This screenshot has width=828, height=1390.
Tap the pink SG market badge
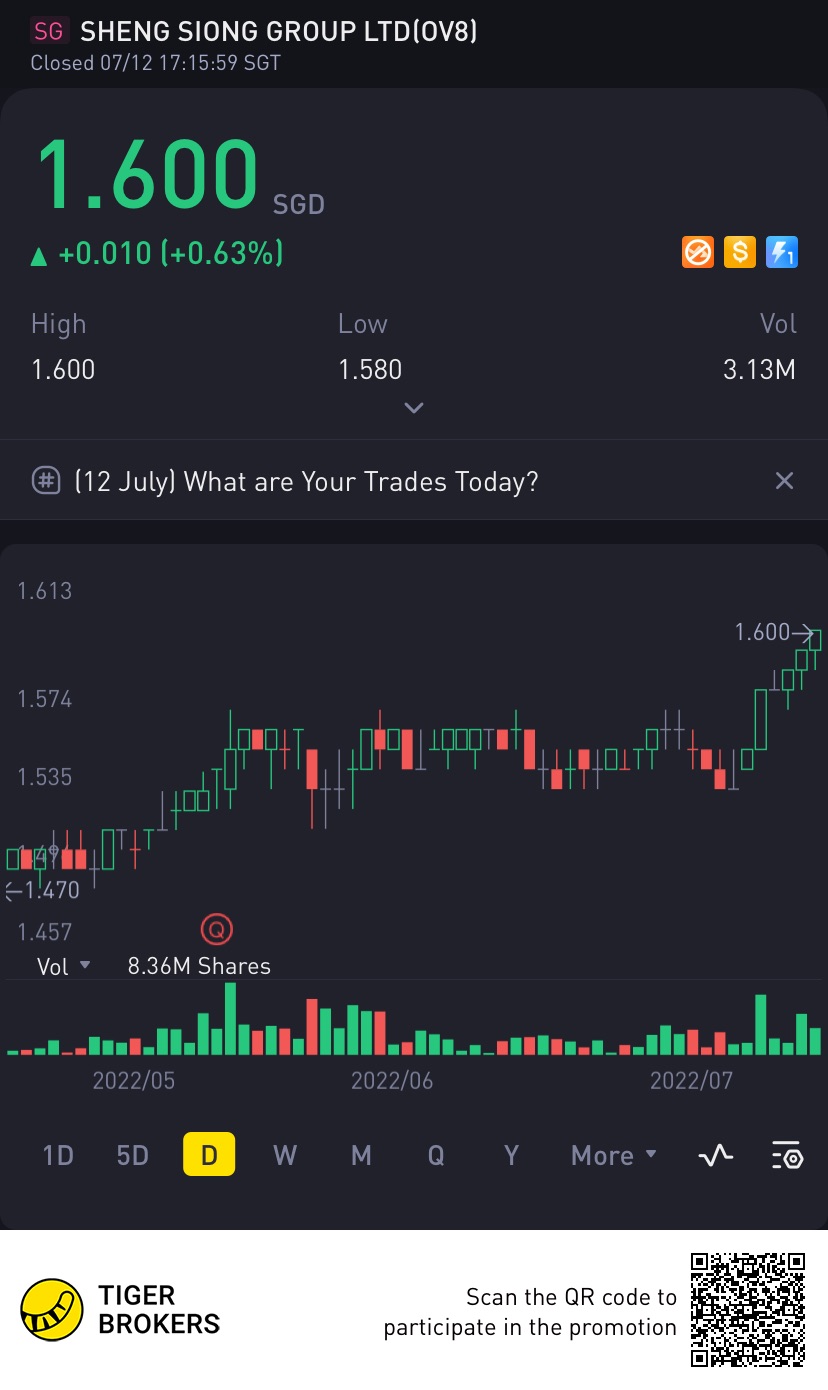48,32
